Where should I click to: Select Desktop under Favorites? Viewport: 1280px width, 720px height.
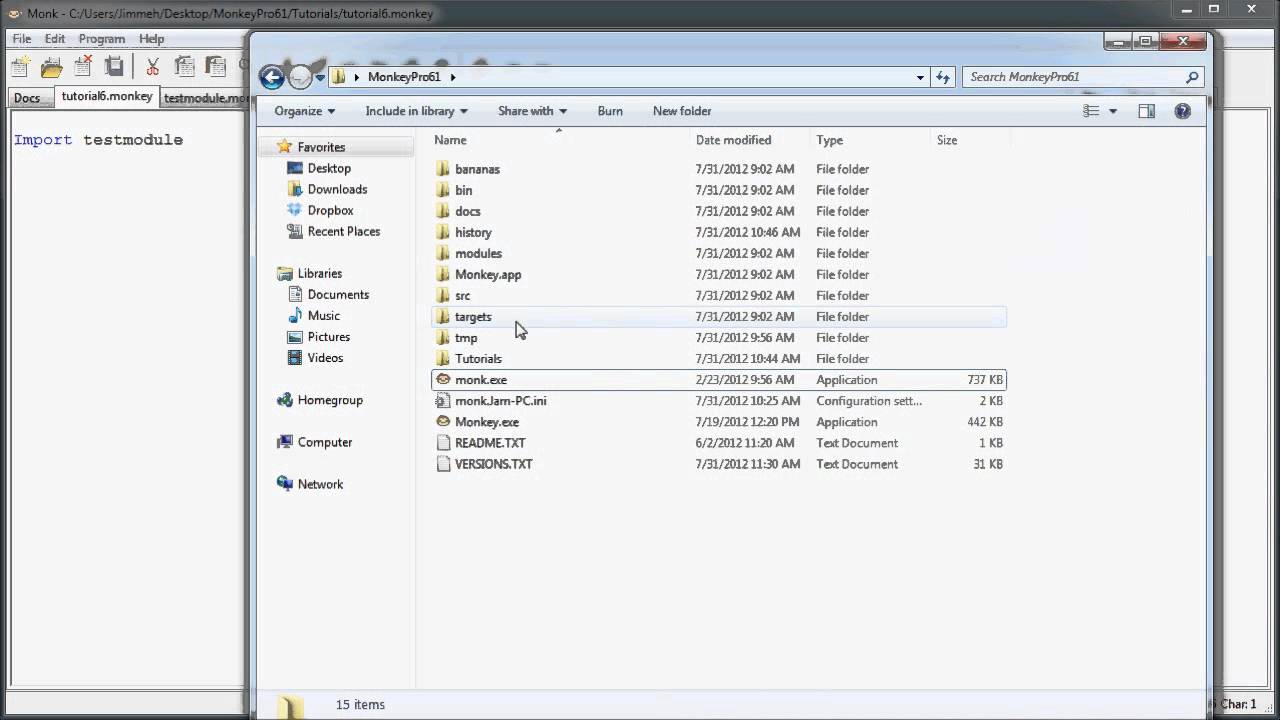(x=329, y=168)
